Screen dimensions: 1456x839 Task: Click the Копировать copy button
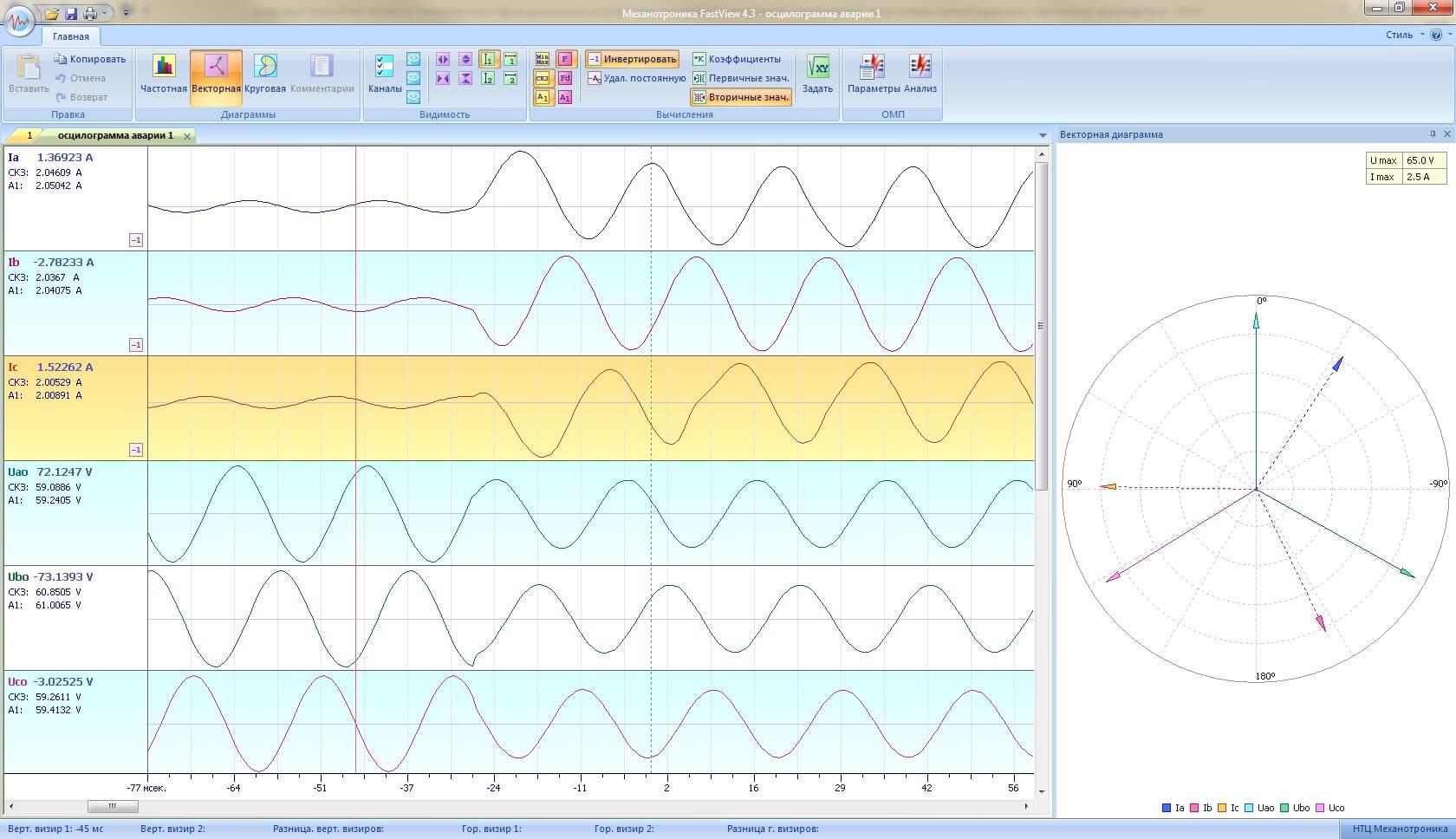(90, 59)
